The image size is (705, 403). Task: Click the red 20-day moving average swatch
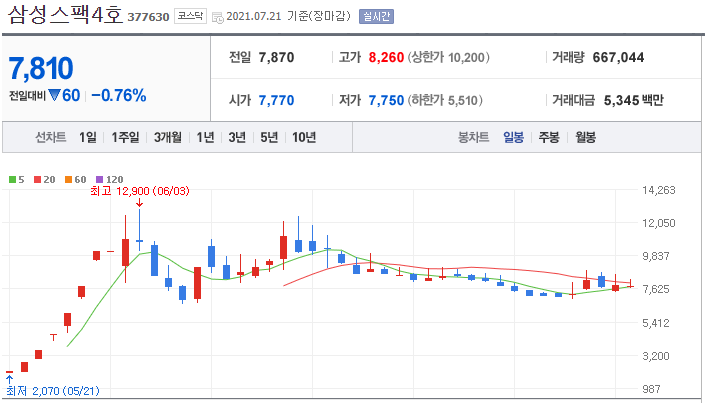(37, 180)
